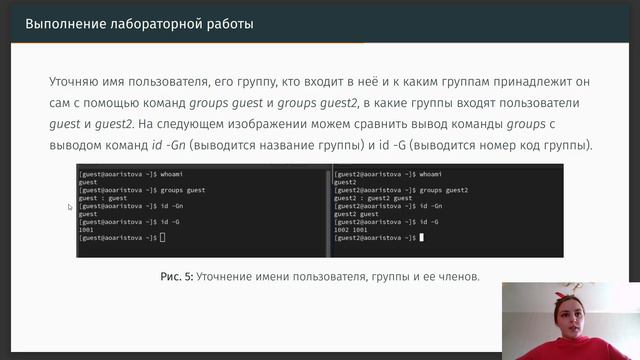Click the "whoami" command in the guest2 terminal
The width and height of the screenshot is (640, 360).
click(x=431, y=174)
